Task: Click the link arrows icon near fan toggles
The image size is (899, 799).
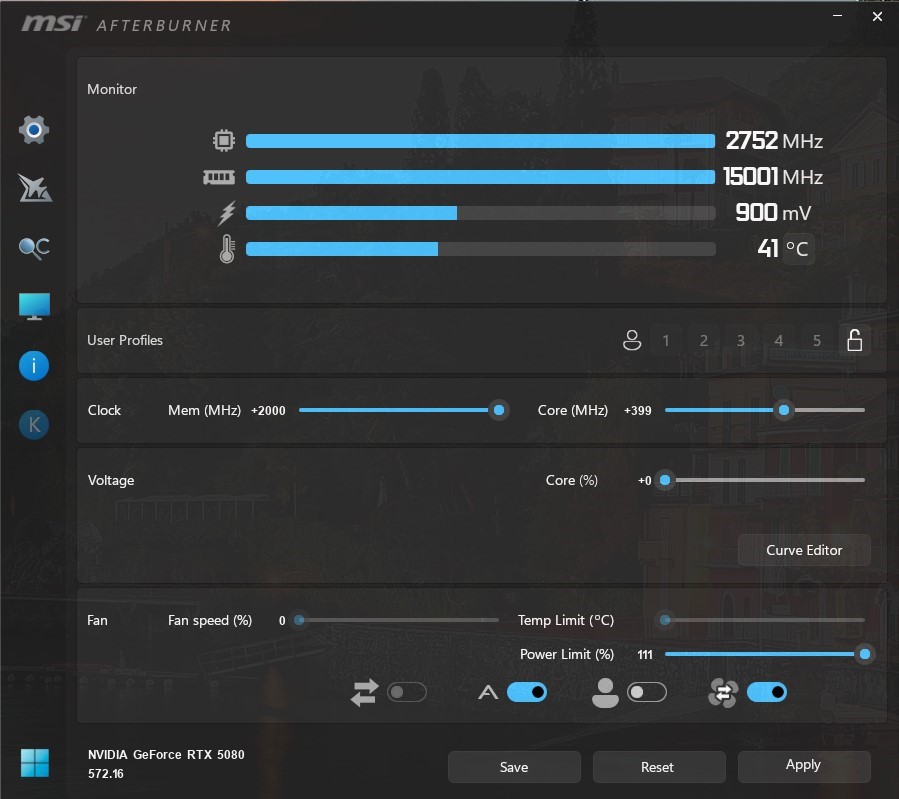Action: (x=365, y=692)
